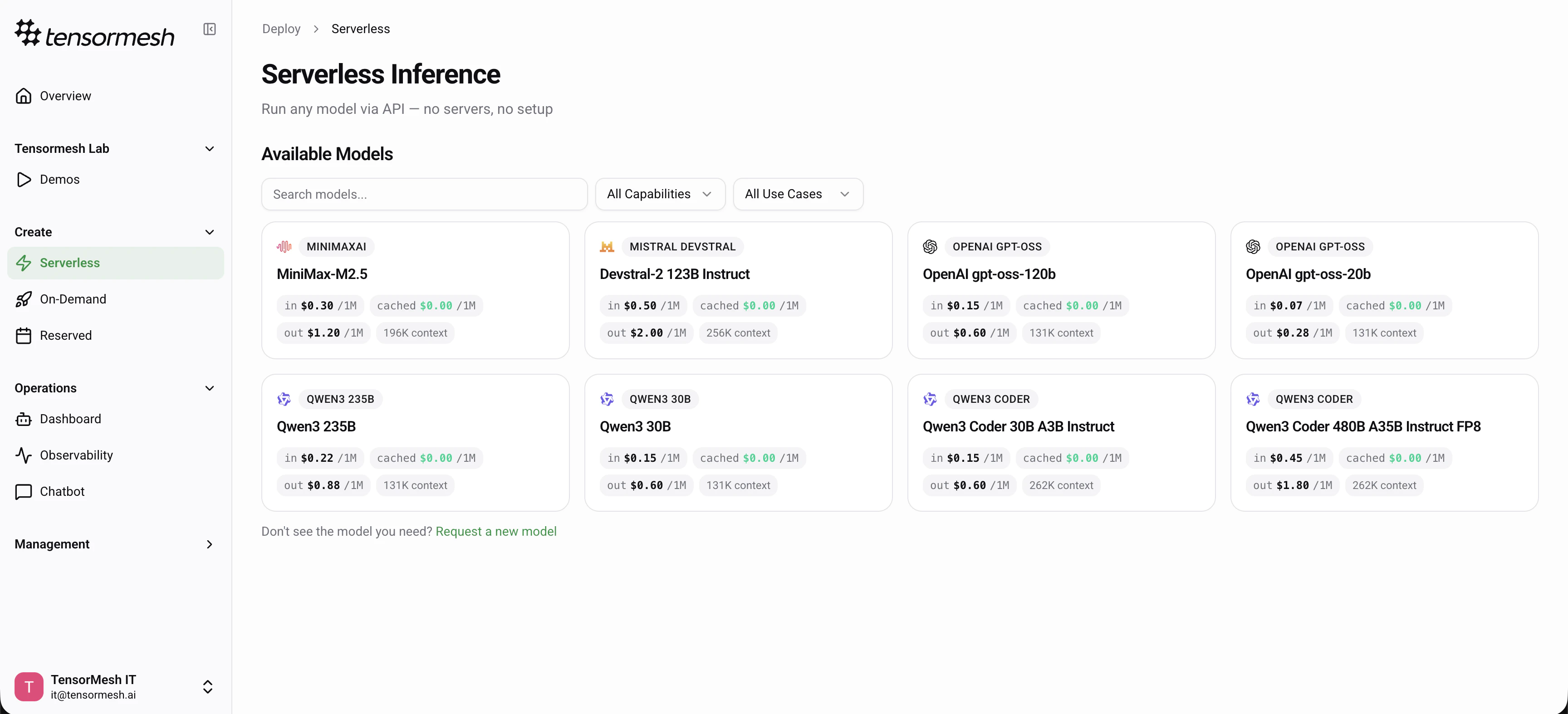This screenshot has width=1568, height=714.
Task: Open the All Use Cases dropdown
Action: [x=798, y=194]
